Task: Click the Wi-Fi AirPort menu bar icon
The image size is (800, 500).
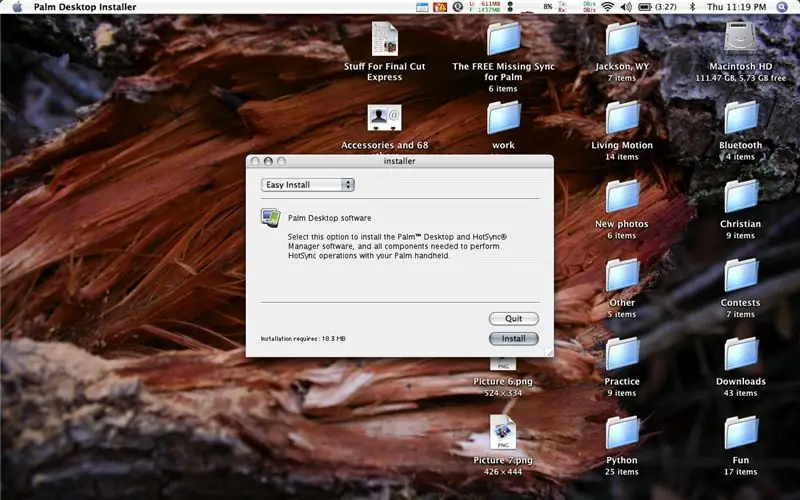Action: point(607,7)
